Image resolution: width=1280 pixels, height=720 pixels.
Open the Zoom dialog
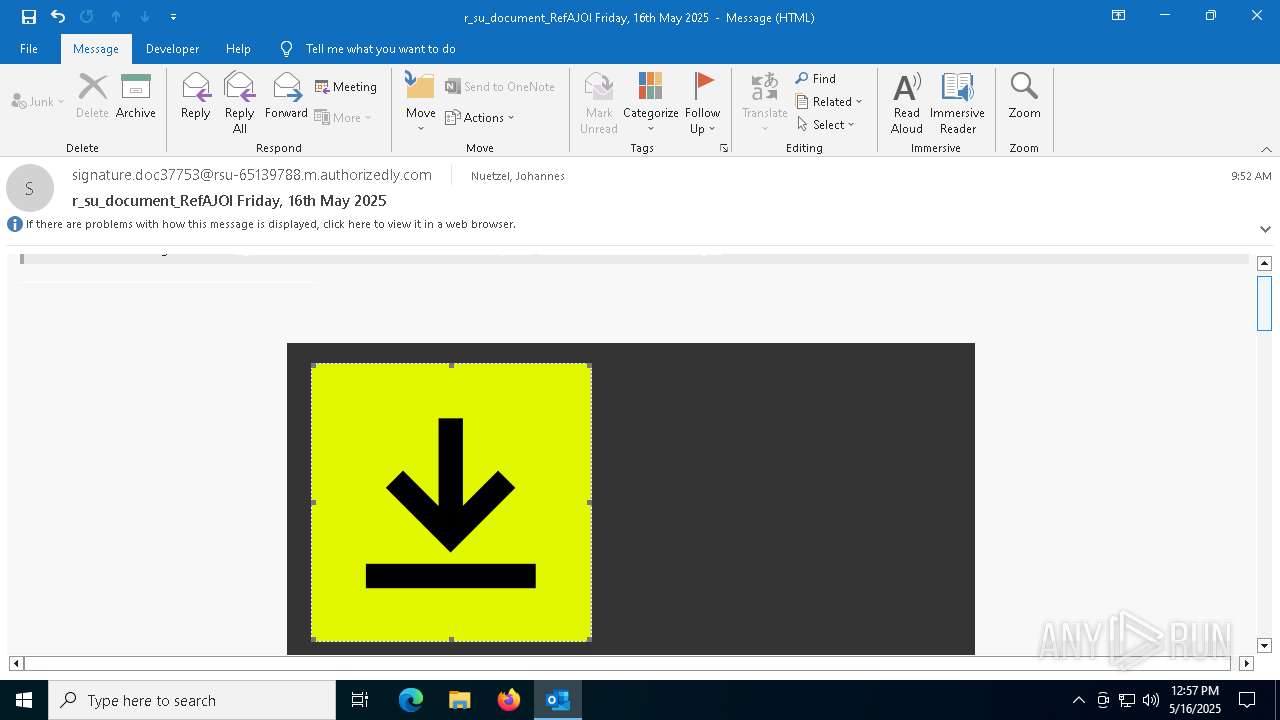pos(1024,96)
